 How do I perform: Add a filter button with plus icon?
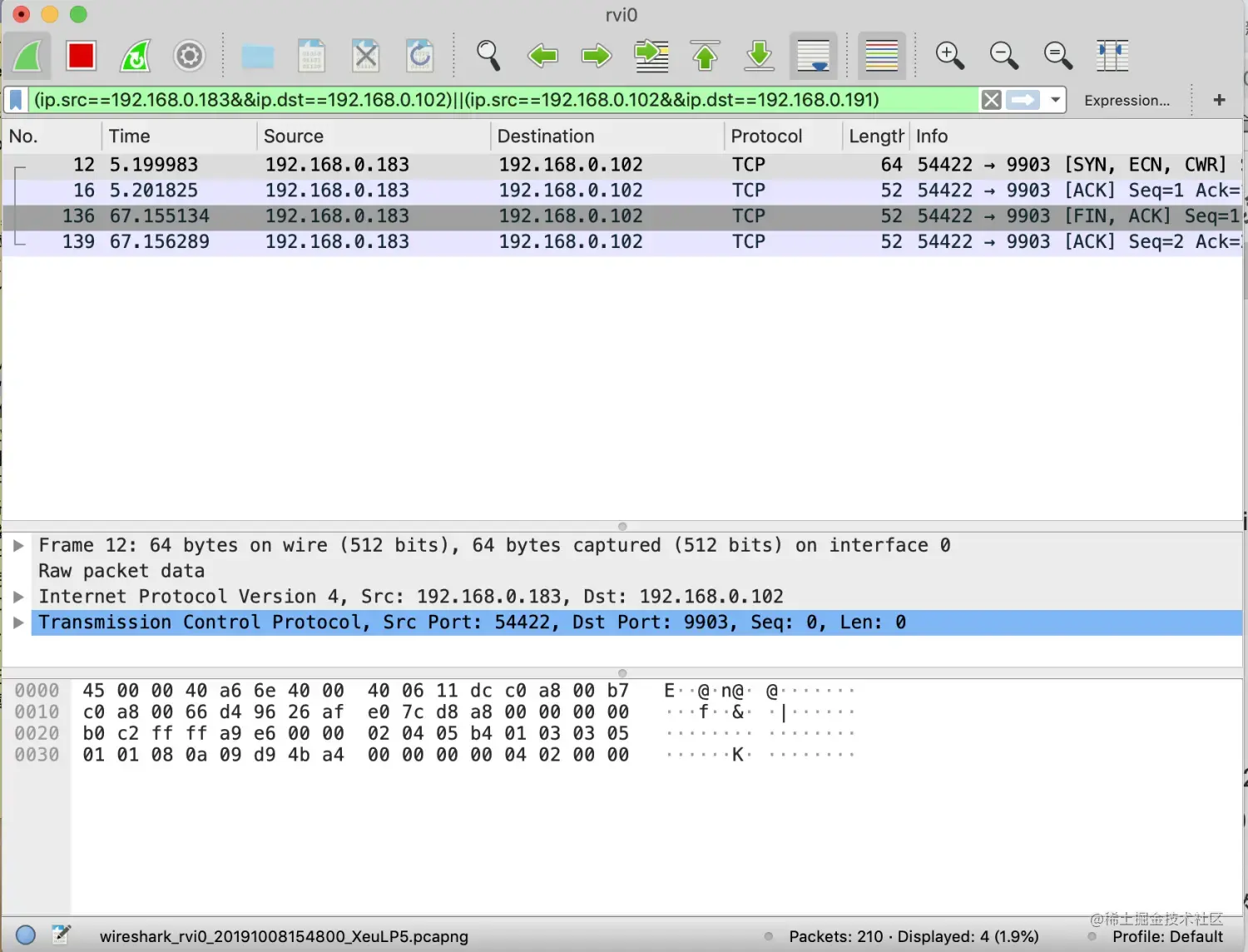click(1220, 100)
